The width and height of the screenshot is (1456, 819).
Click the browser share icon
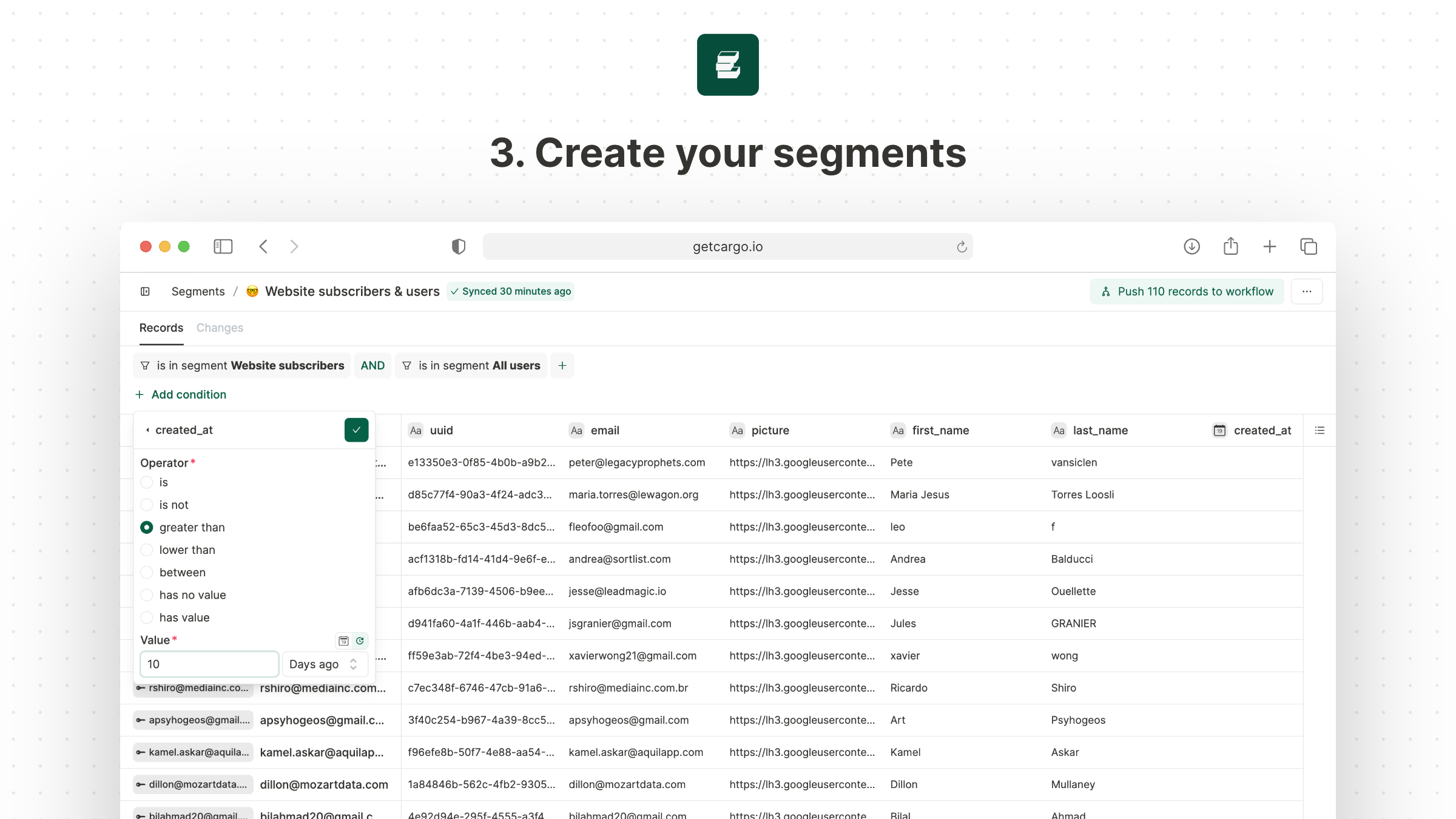coord(1230,246)
